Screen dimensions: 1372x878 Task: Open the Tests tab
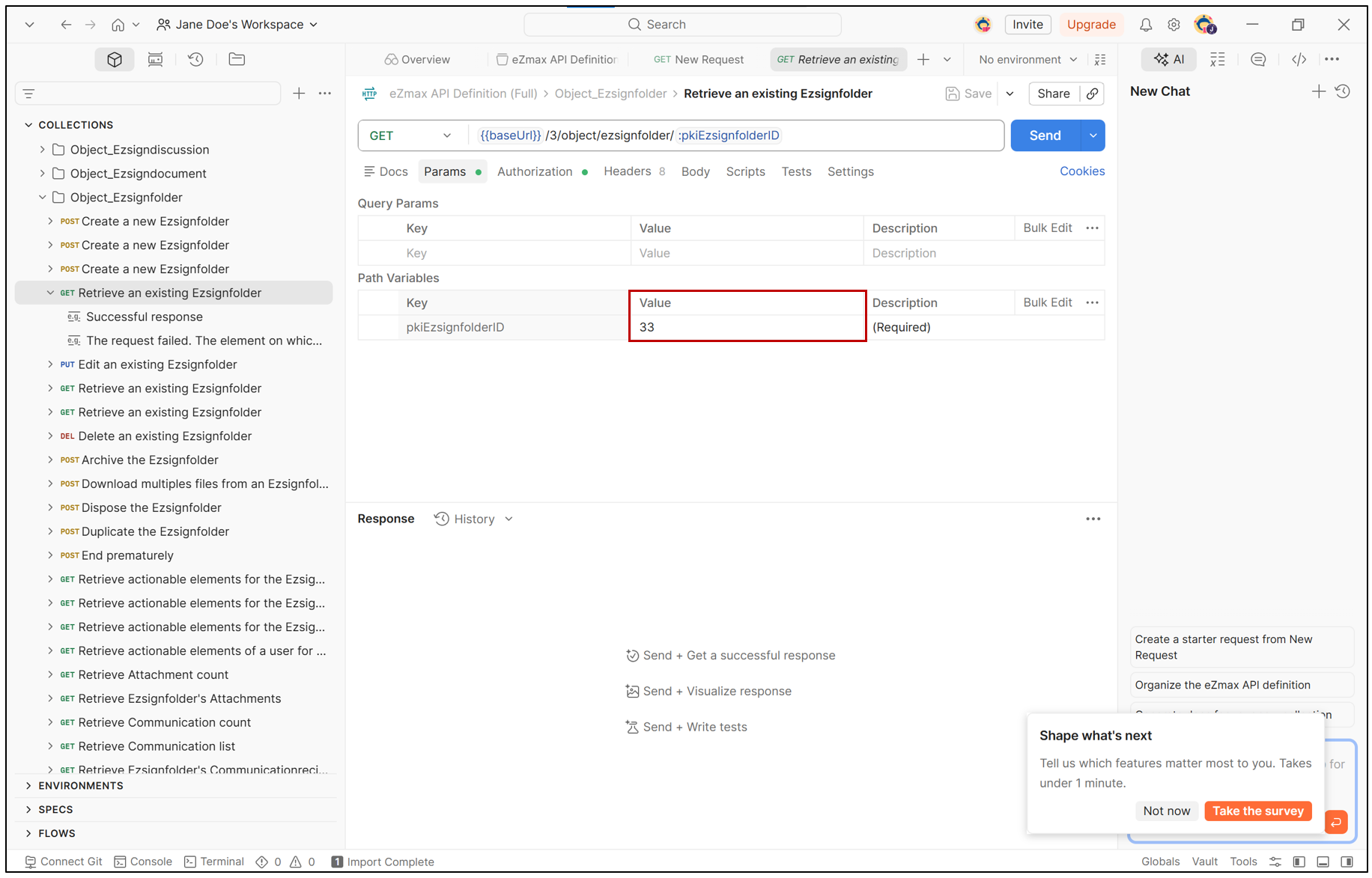pos(796,171)
